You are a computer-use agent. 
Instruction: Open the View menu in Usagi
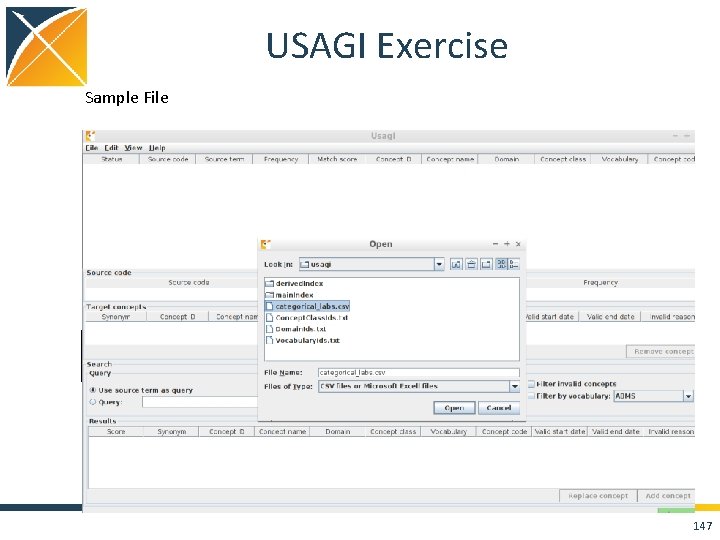tap(133, 148)
